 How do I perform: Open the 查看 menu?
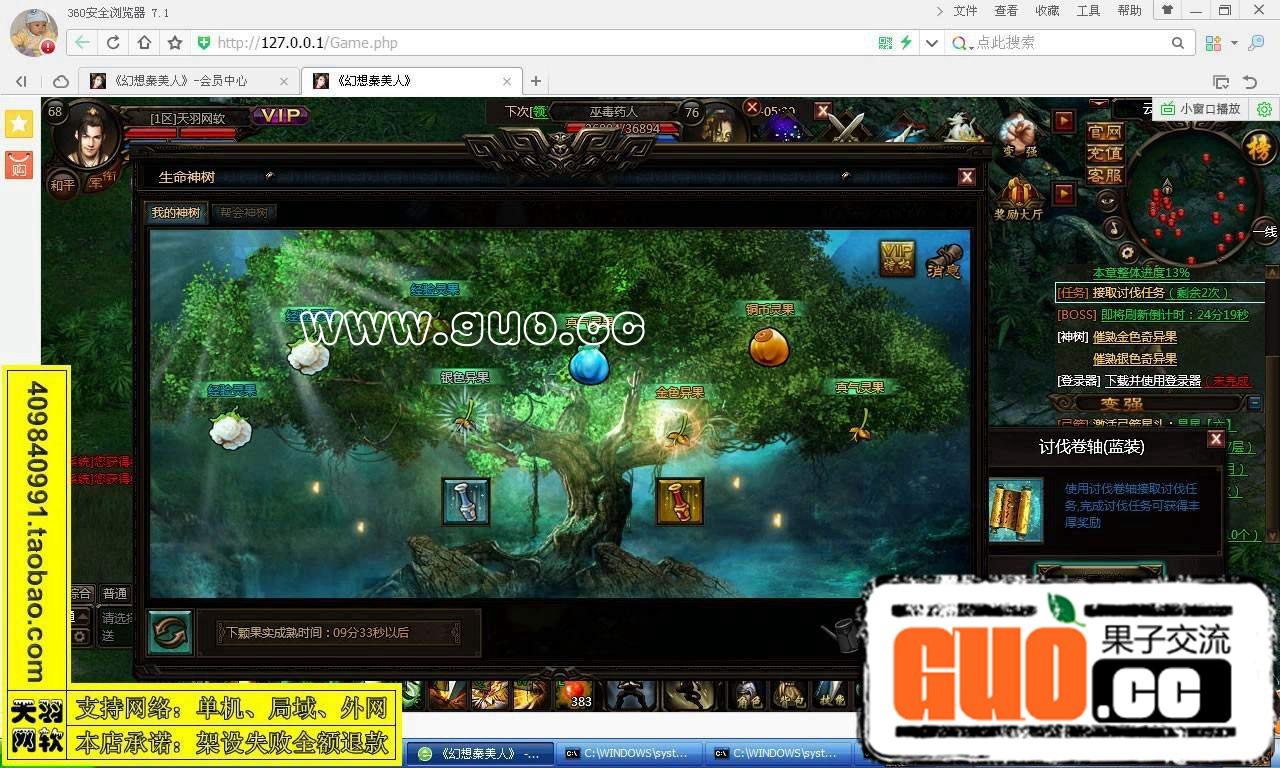[1006, 11]
